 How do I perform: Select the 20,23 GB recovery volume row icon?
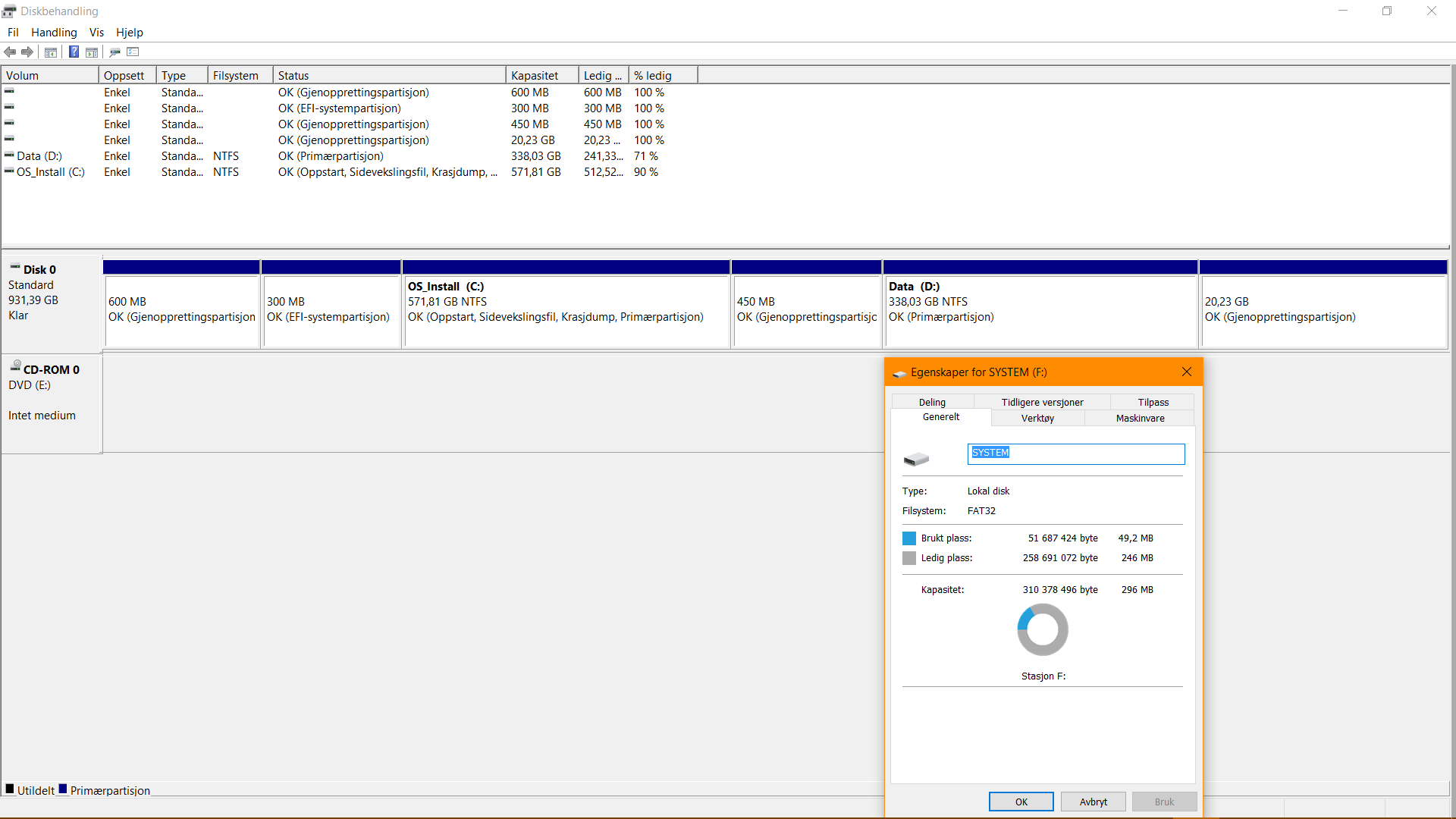click(x=9, y=139)
